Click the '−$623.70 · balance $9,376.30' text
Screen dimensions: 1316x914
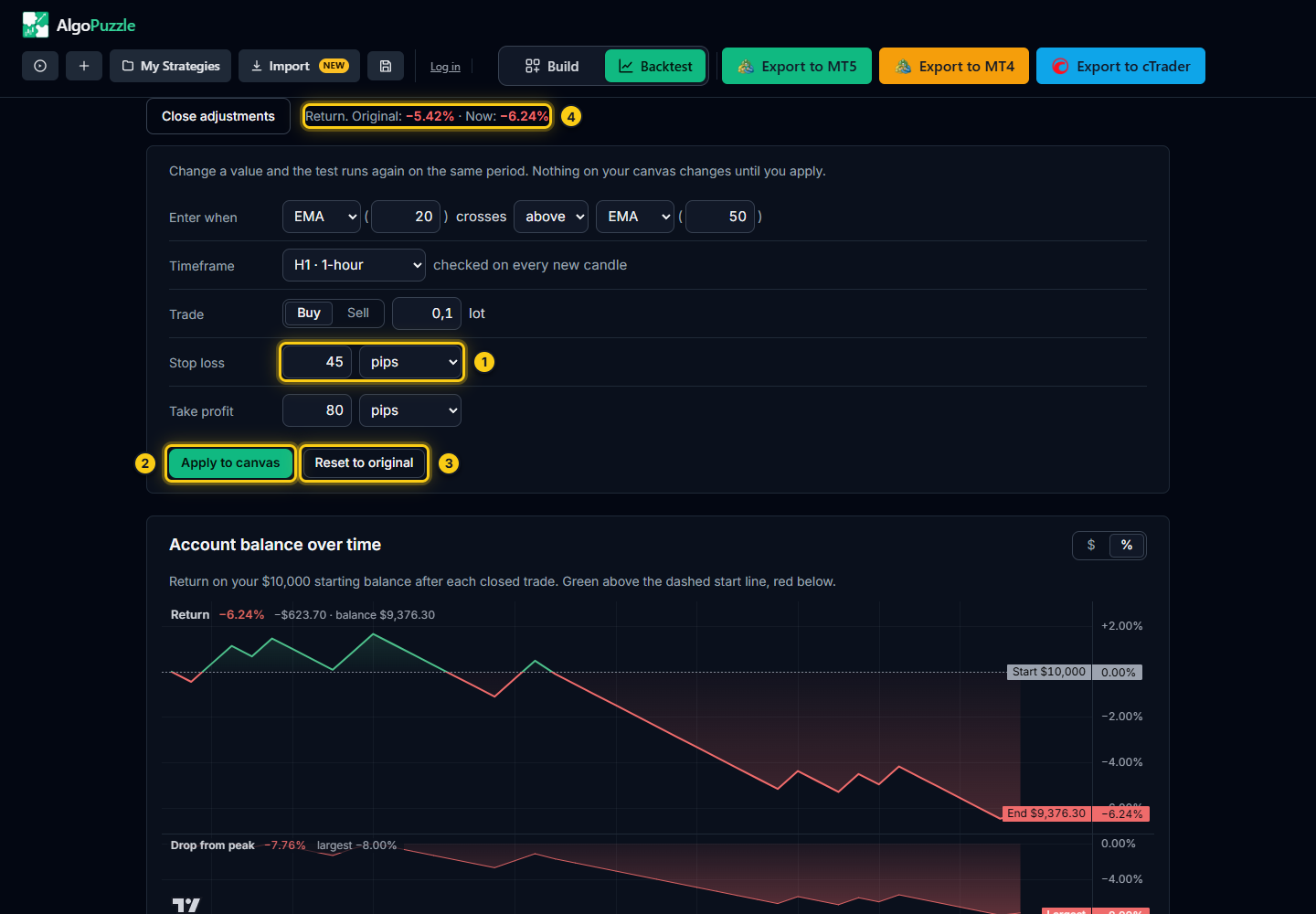point(355,615)
